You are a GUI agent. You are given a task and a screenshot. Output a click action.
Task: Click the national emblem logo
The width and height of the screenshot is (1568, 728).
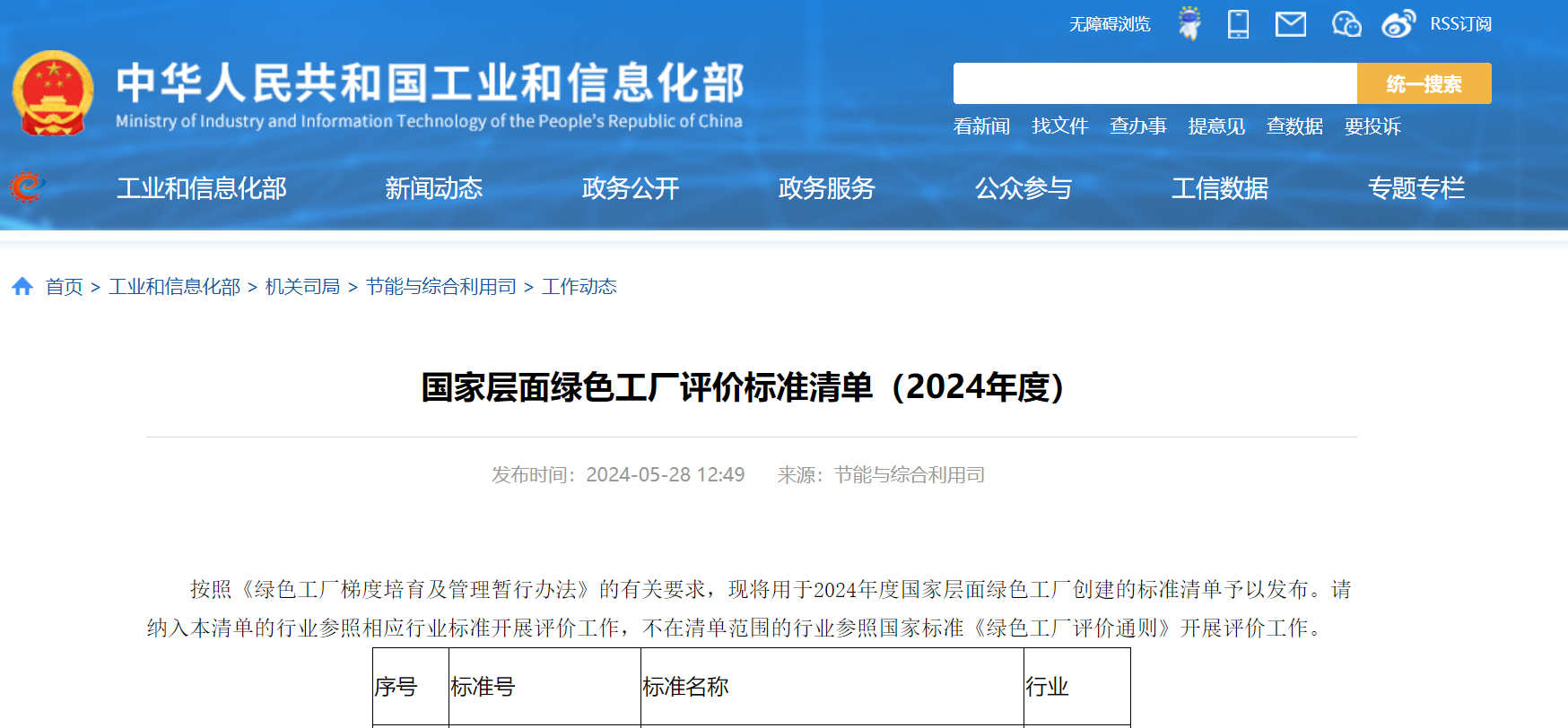53,93
